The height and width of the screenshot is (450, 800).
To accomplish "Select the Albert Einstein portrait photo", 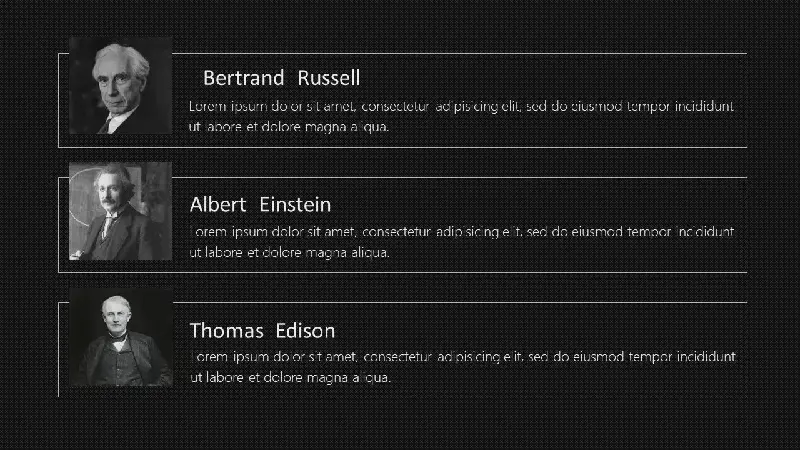I will click(120, 211).
